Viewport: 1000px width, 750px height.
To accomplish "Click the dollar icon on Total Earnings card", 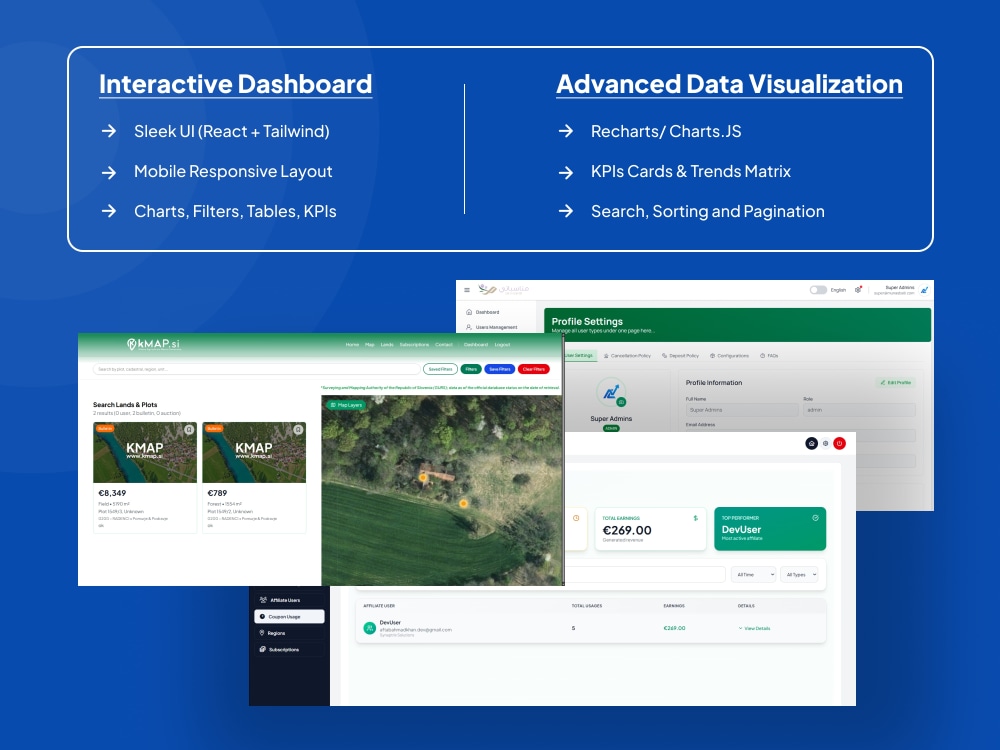I will coord(695,518).
